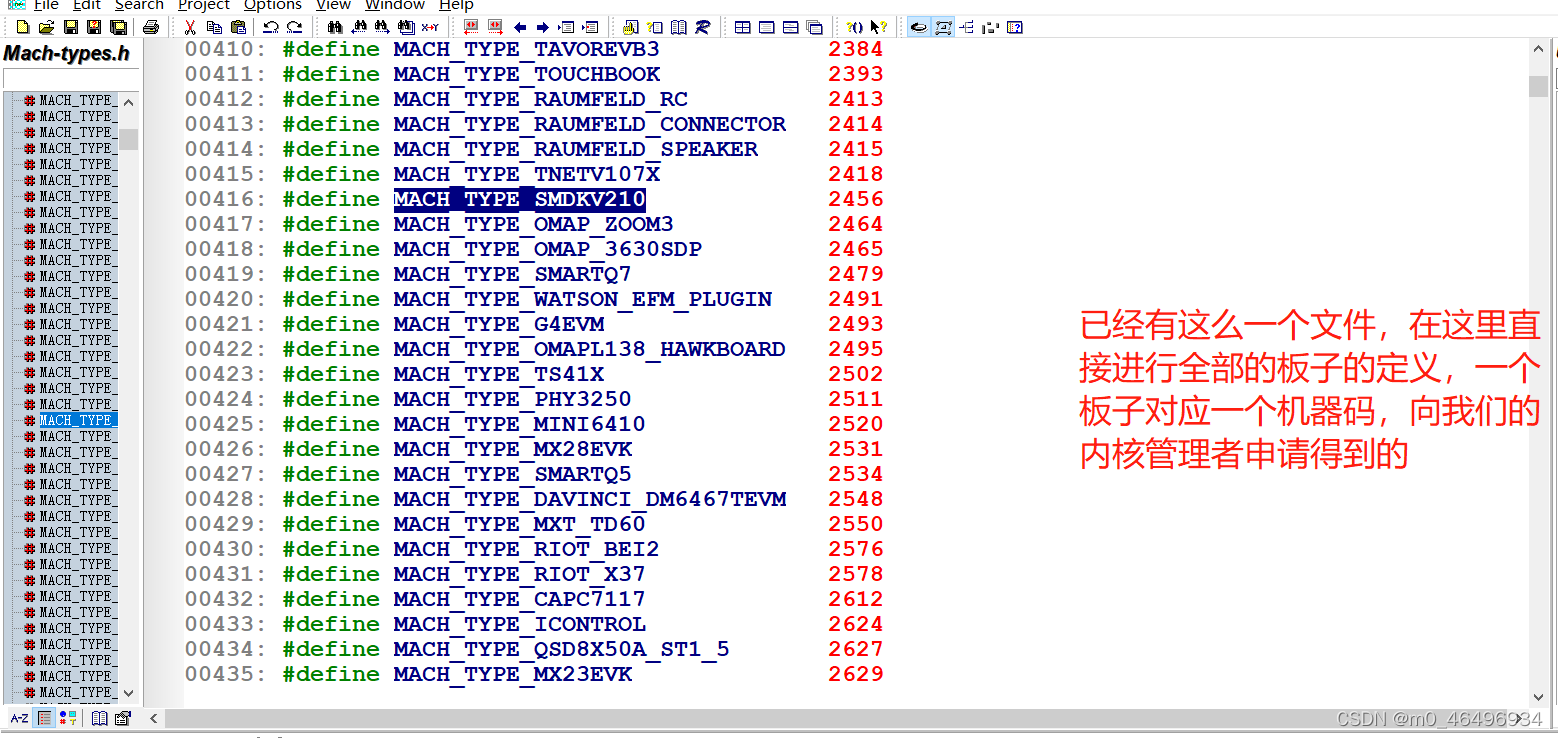Open the Edit menu
Image resolution: width=1558 pixels, height=738 pixels.
(x=87, y=5)
